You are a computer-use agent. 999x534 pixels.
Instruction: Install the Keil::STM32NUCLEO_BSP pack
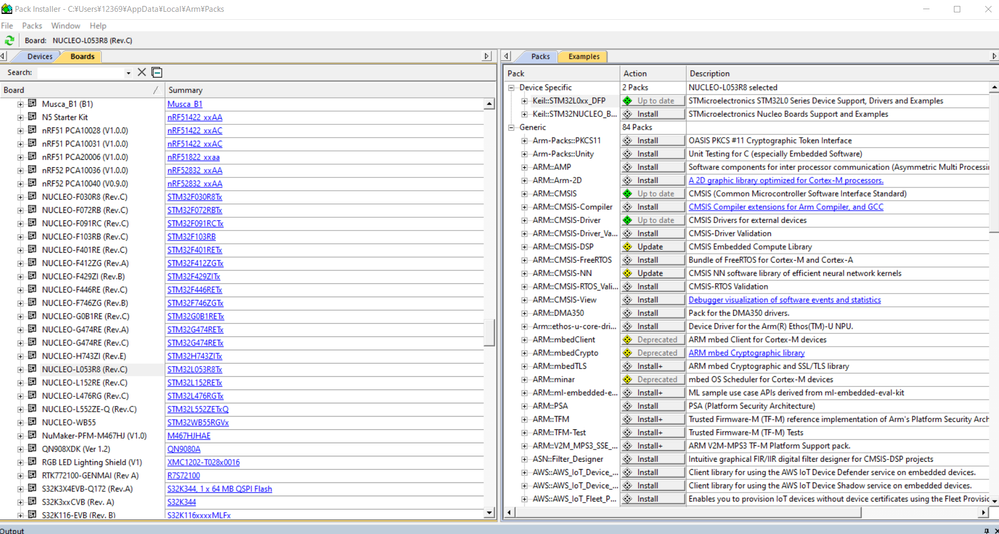coord(653,114)
